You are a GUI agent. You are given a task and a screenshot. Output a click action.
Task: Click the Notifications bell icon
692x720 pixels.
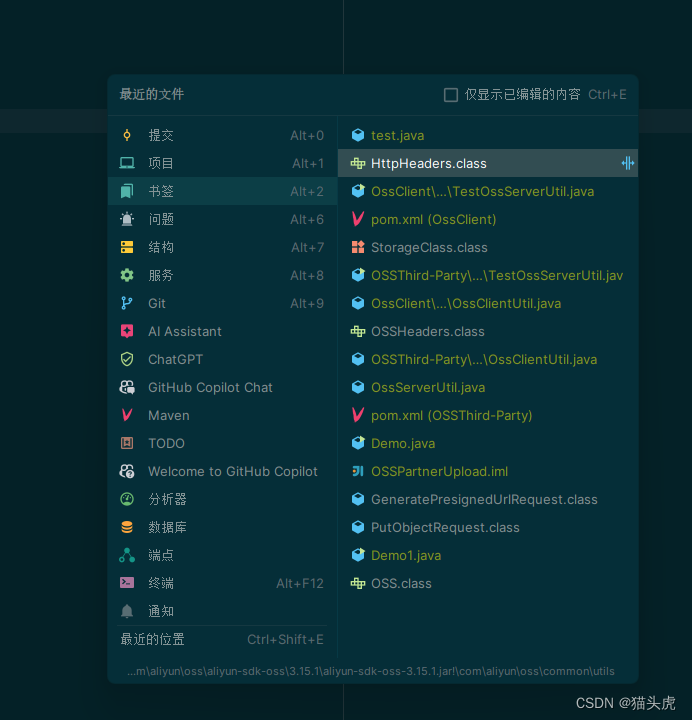(127, 611)
